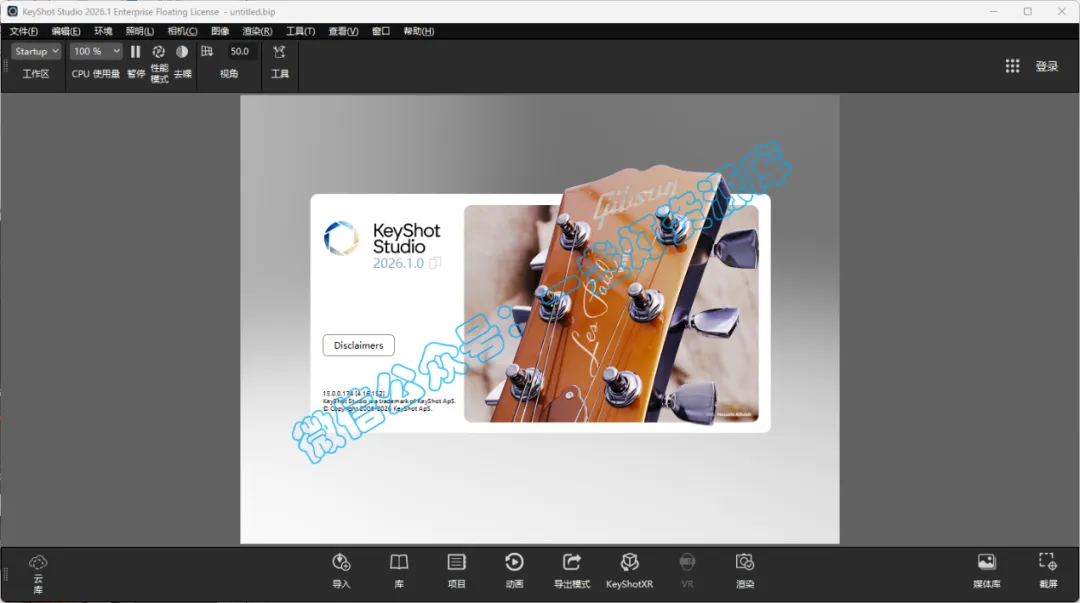Image resolution: width=1080 pixels, height=603 pixels.
Task: Open the 渲染(R) menu
Action: (x=257, y=31)
